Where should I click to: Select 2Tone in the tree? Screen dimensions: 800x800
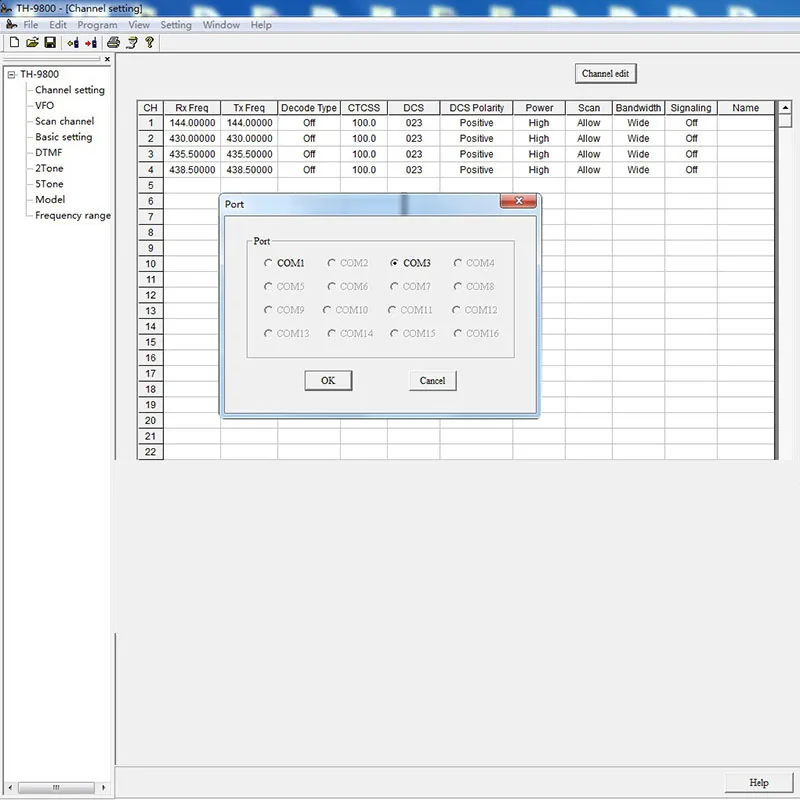coord(49,168)
